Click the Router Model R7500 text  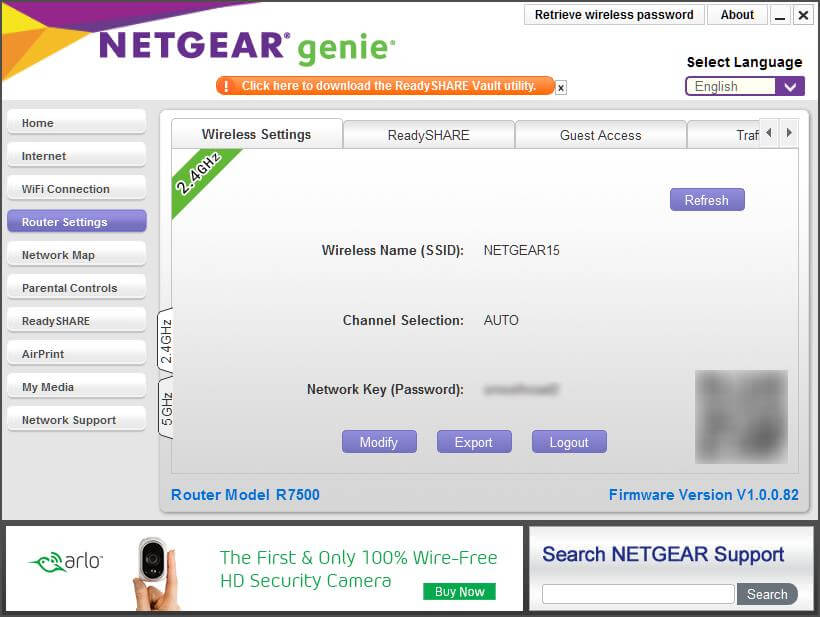(x=245, y=495)
